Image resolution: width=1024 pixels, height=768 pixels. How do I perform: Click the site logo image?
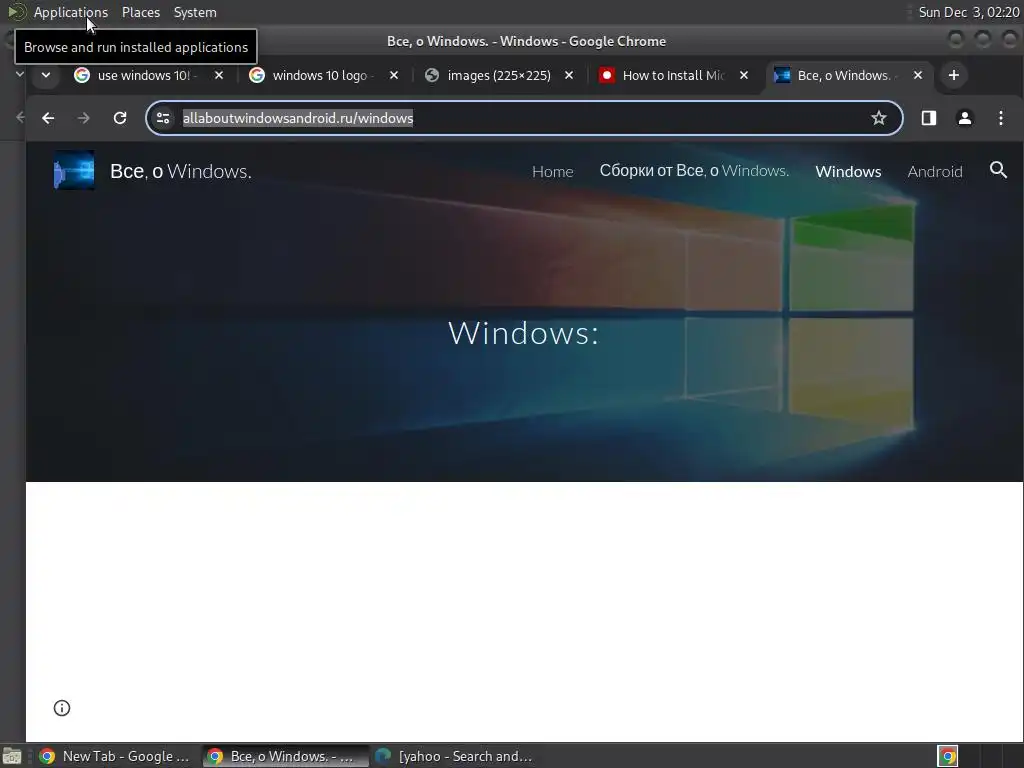[x=74, y=170]
